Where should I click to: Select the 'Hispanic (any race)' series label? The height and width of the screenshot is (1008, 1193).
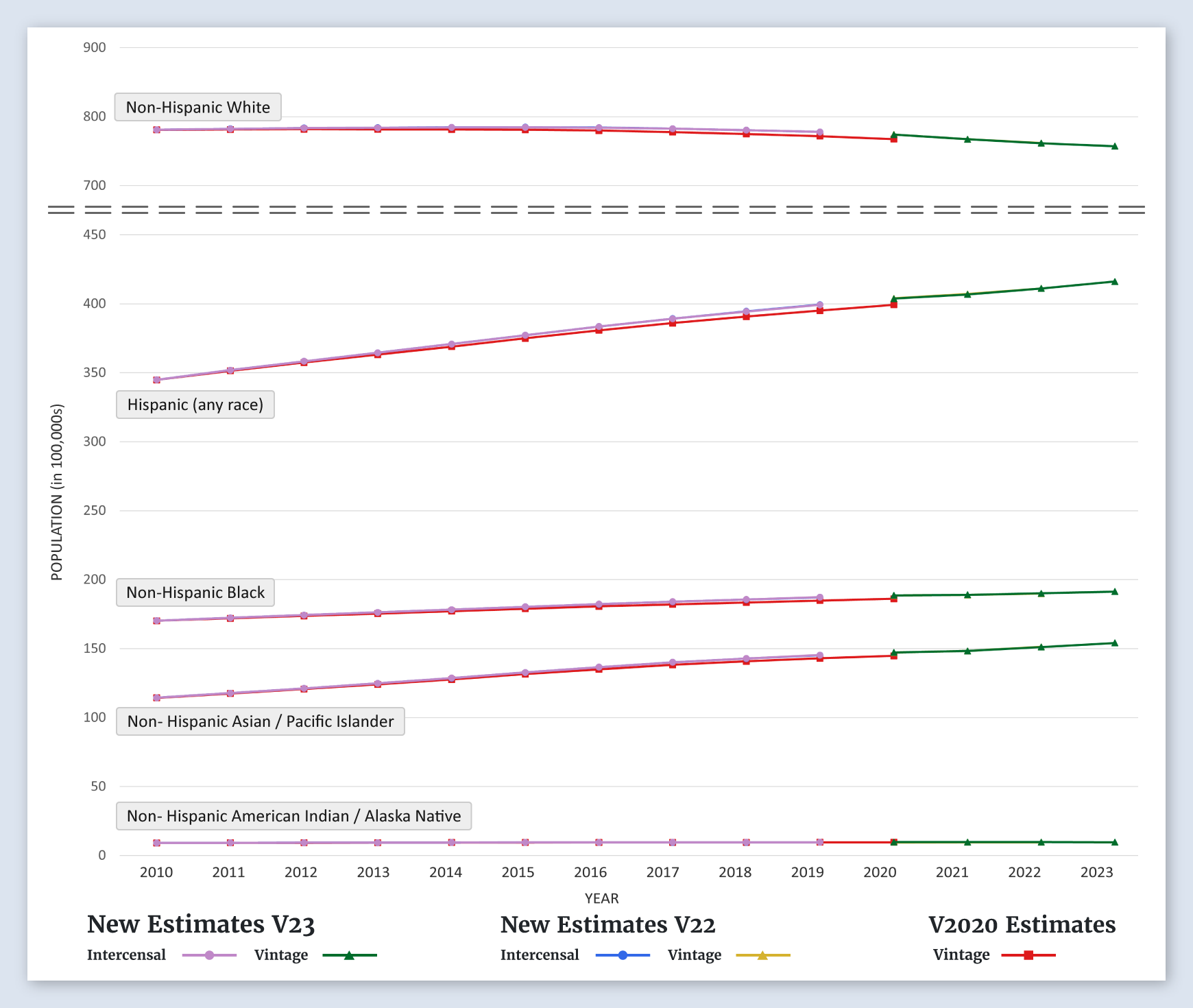coord(195,405)
